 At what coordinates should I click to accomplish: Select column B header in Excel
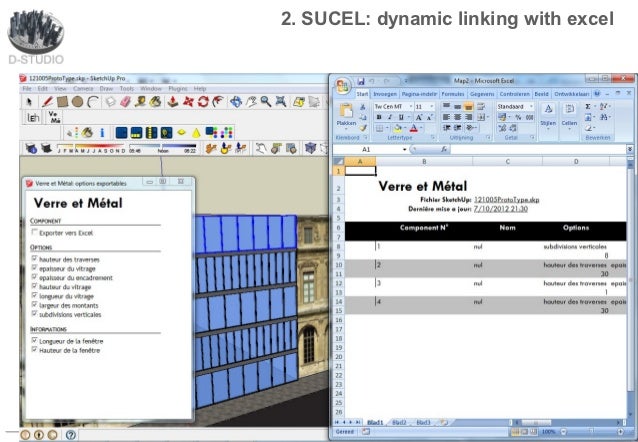tap(424, 162)
